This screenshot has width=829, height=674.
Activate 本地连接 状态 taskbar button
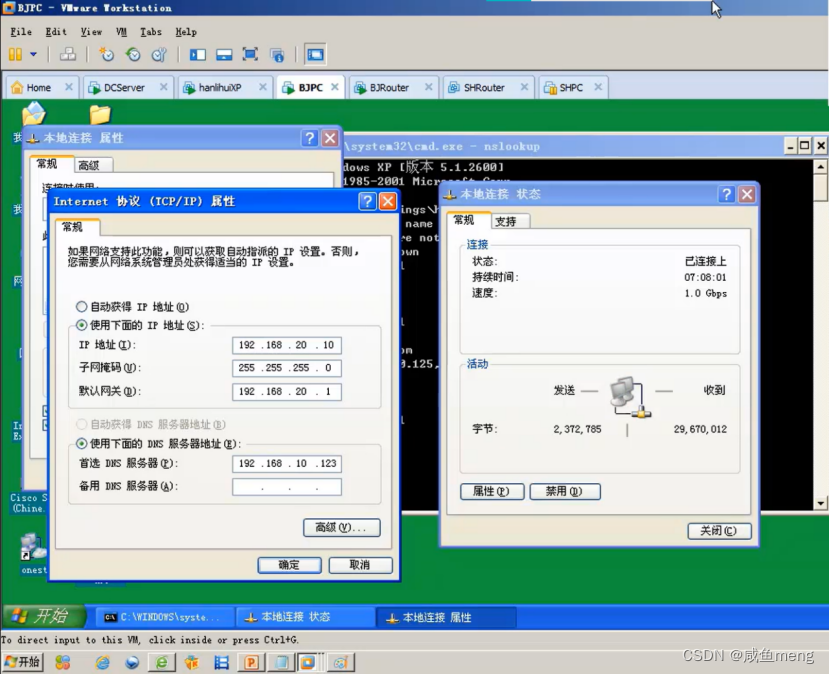306,617
